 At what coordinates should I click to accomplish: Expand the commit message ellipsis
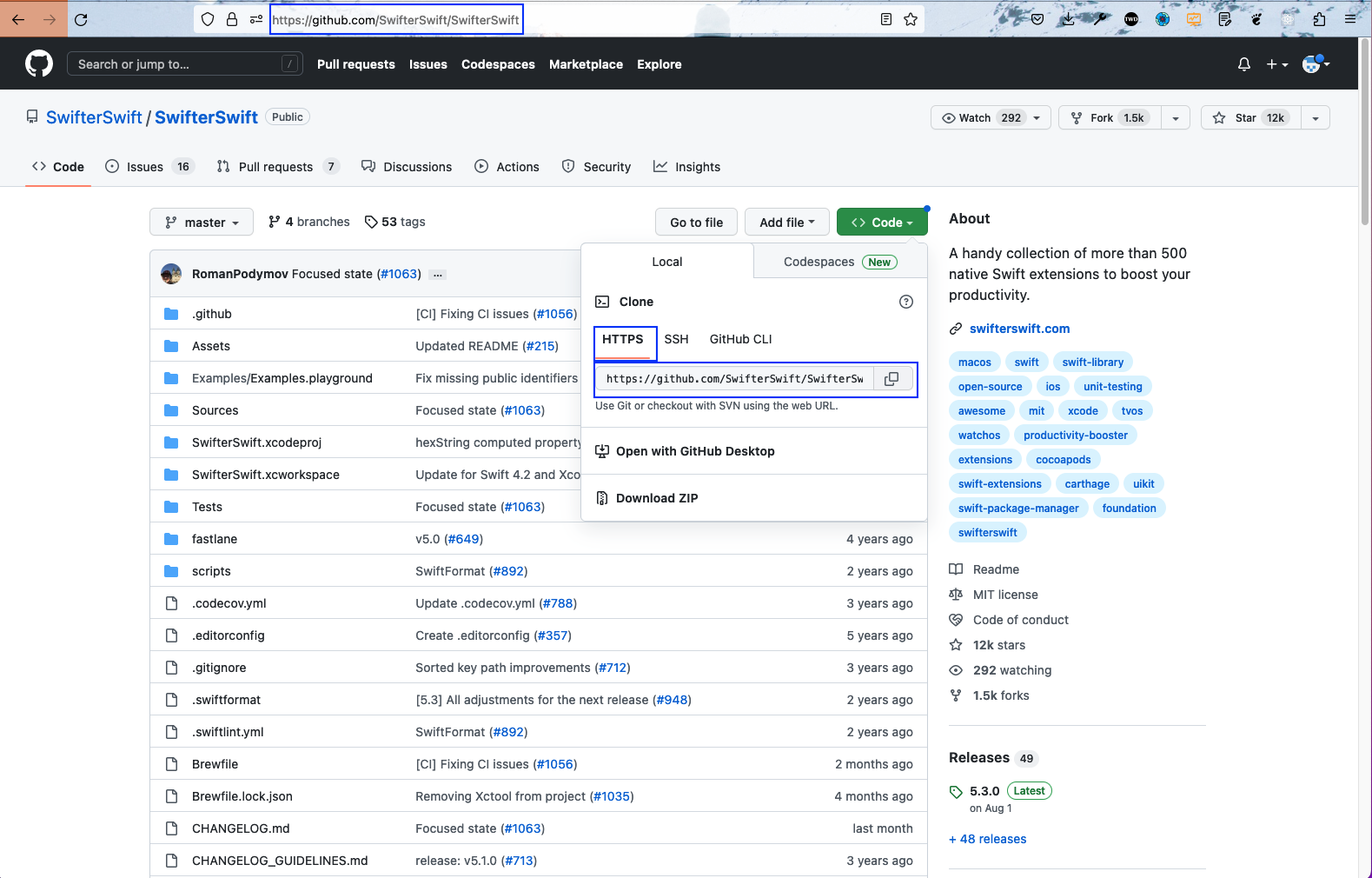tap(438, 275)
